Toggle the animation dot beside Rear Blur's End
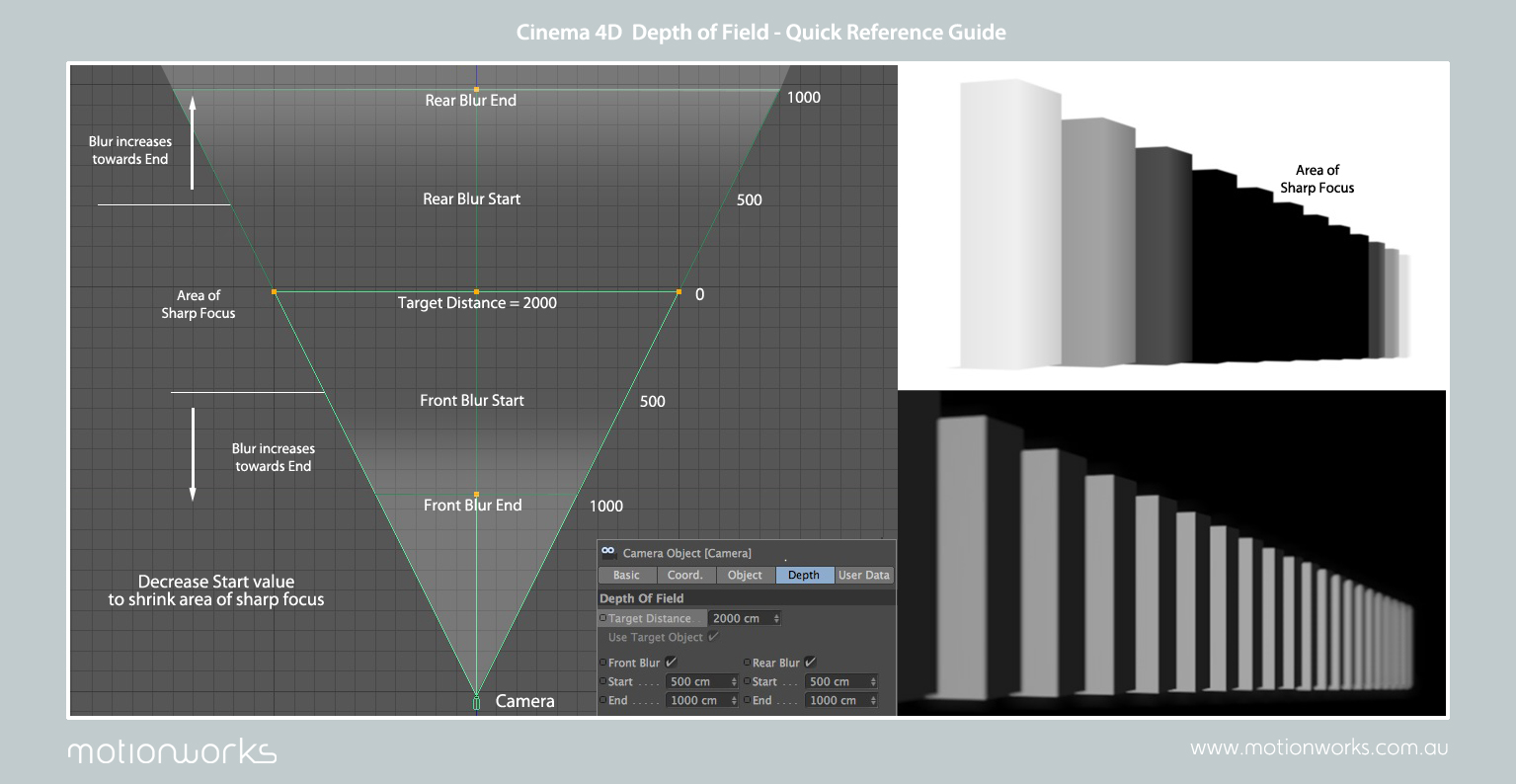Image resolution: width=1516 pixels, height=784 pixels. point(747,700)
